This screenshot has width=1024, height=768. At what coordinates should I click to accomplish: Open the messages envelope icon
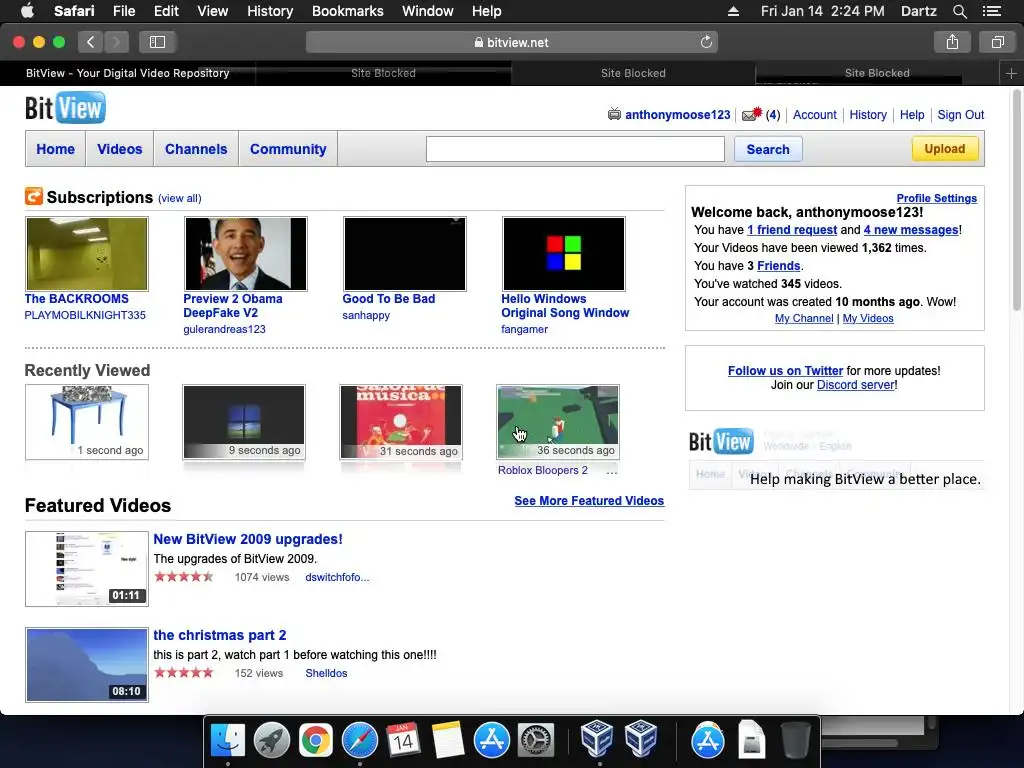click(x=752, y=114)
